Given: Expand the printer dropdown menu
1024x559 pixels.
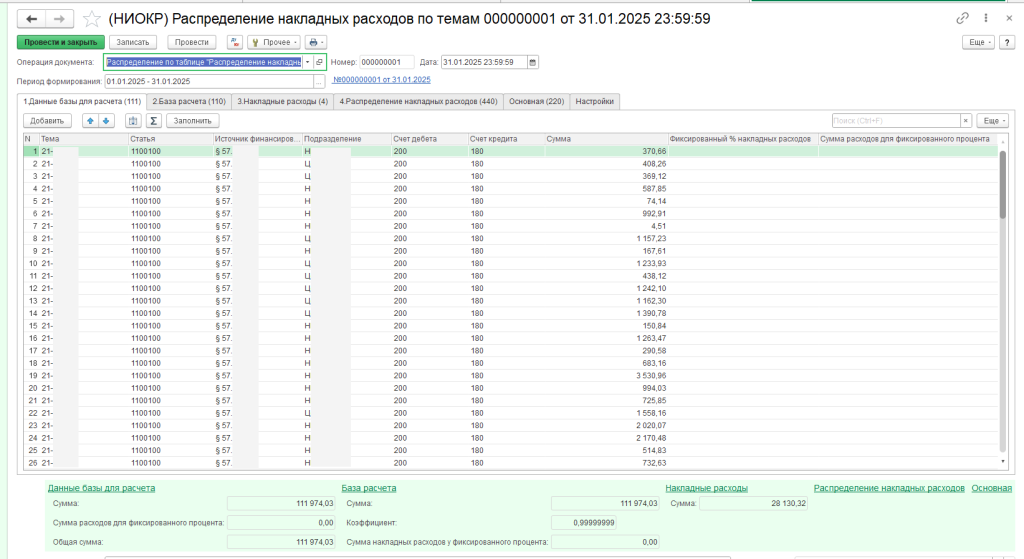Looking at the screenshot, I should click(x=316, y=42).
